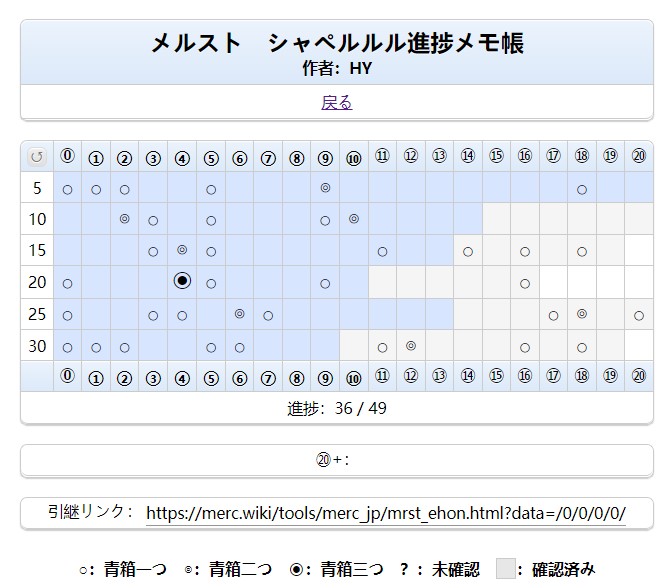Click the circle in row 25 column ④

(x=182, y=316)
